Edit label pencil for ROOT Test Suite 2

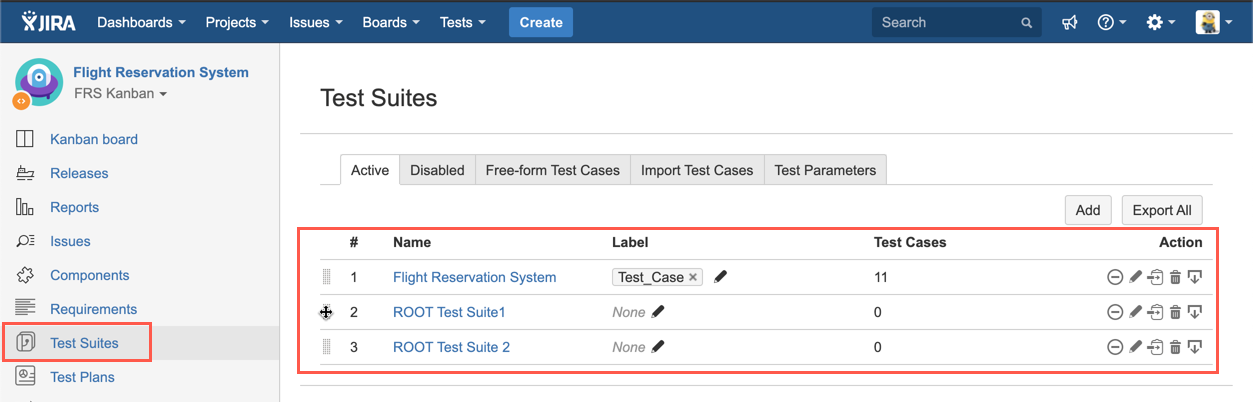pyautogui.click(x=657, y=347)
